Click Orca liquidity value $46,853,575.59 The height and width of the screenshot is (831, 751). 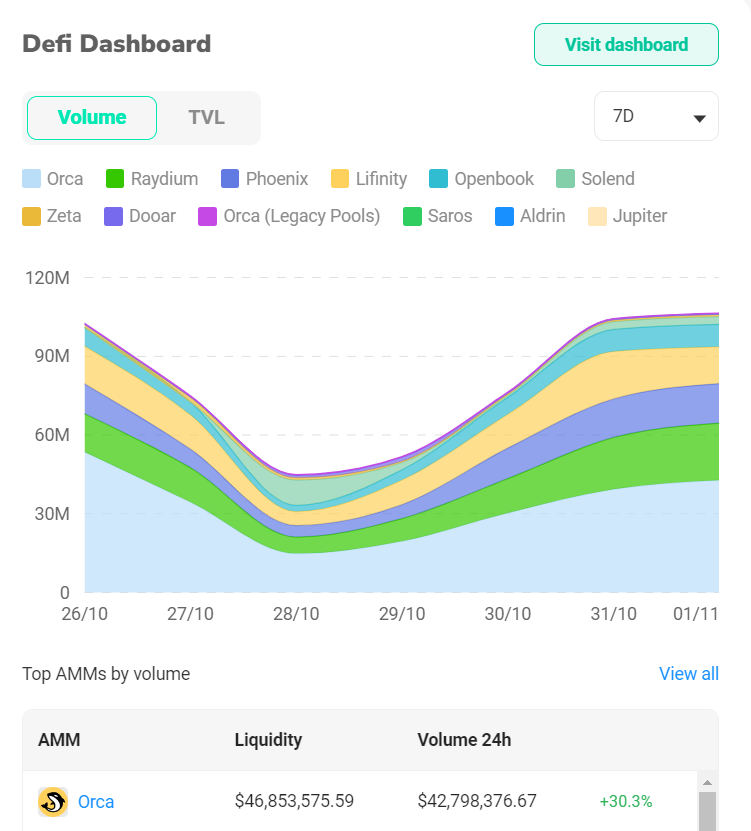point(294,800)
